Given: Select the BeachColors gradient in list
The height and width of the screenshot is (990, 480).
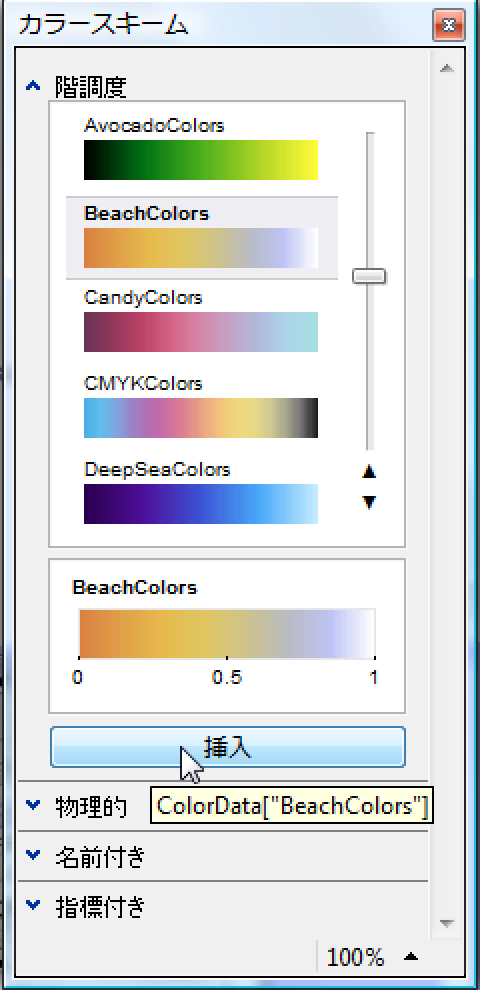Looking at the screenshot, I should click(x=201, y=248).
